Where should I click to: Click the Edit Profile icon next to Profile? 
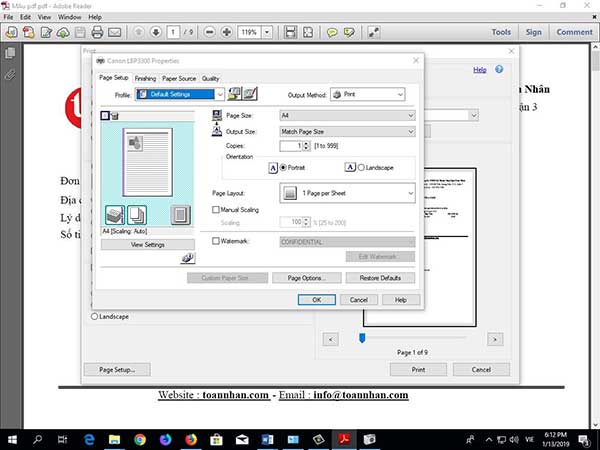tap(251, 94)
